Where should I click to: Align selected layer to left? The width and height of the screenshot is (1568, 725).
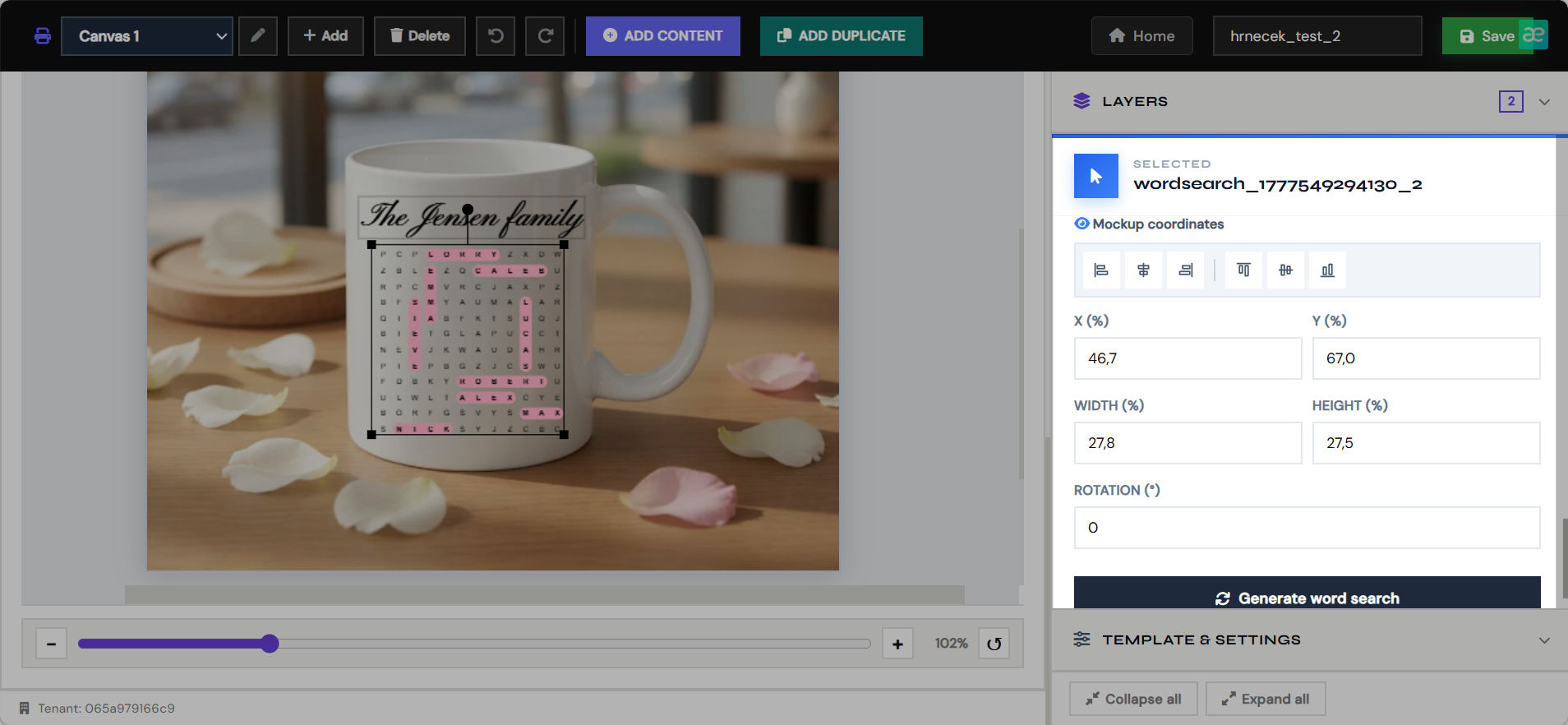coord(1101,270)
